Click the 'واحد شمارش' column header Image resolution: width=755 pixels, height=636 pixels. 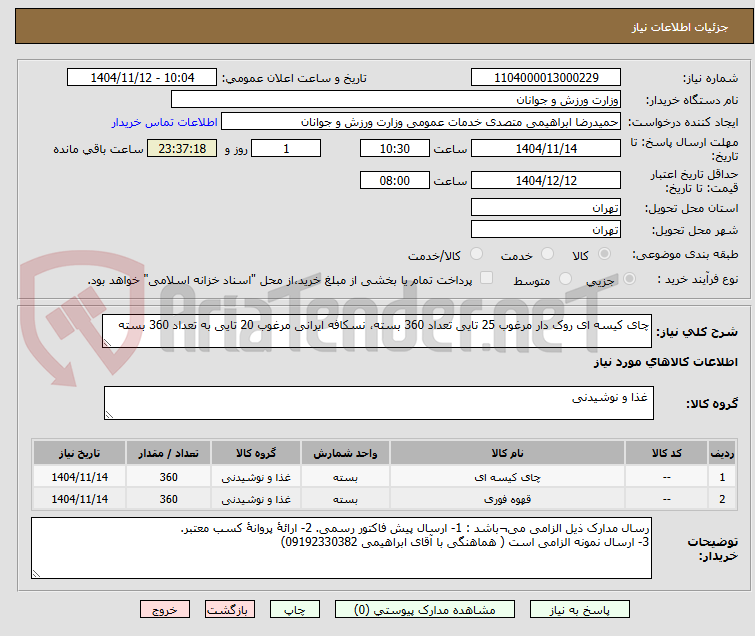[x=345, y=453]
